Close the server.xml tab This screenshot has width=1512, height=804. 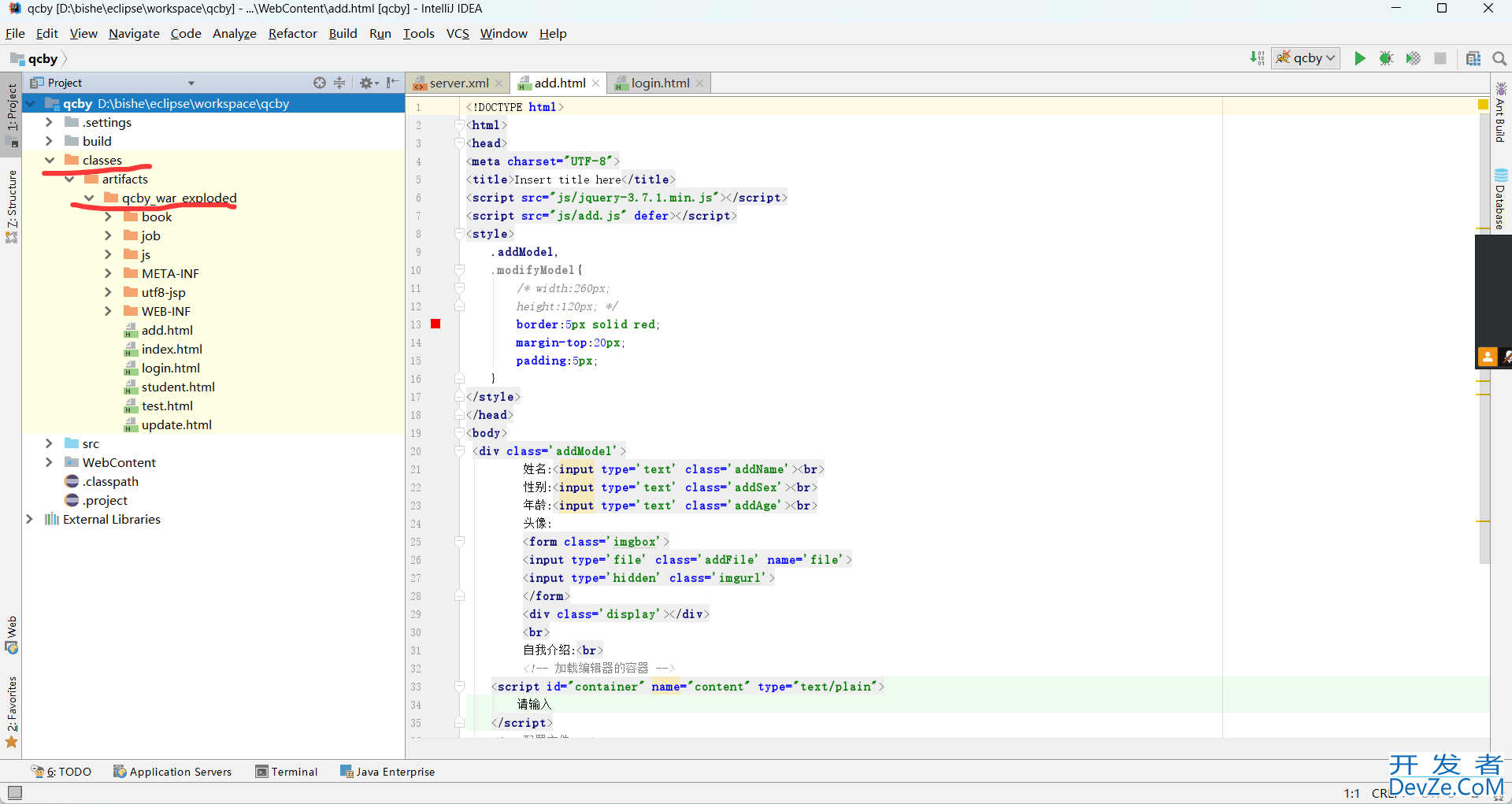point(498,83)
